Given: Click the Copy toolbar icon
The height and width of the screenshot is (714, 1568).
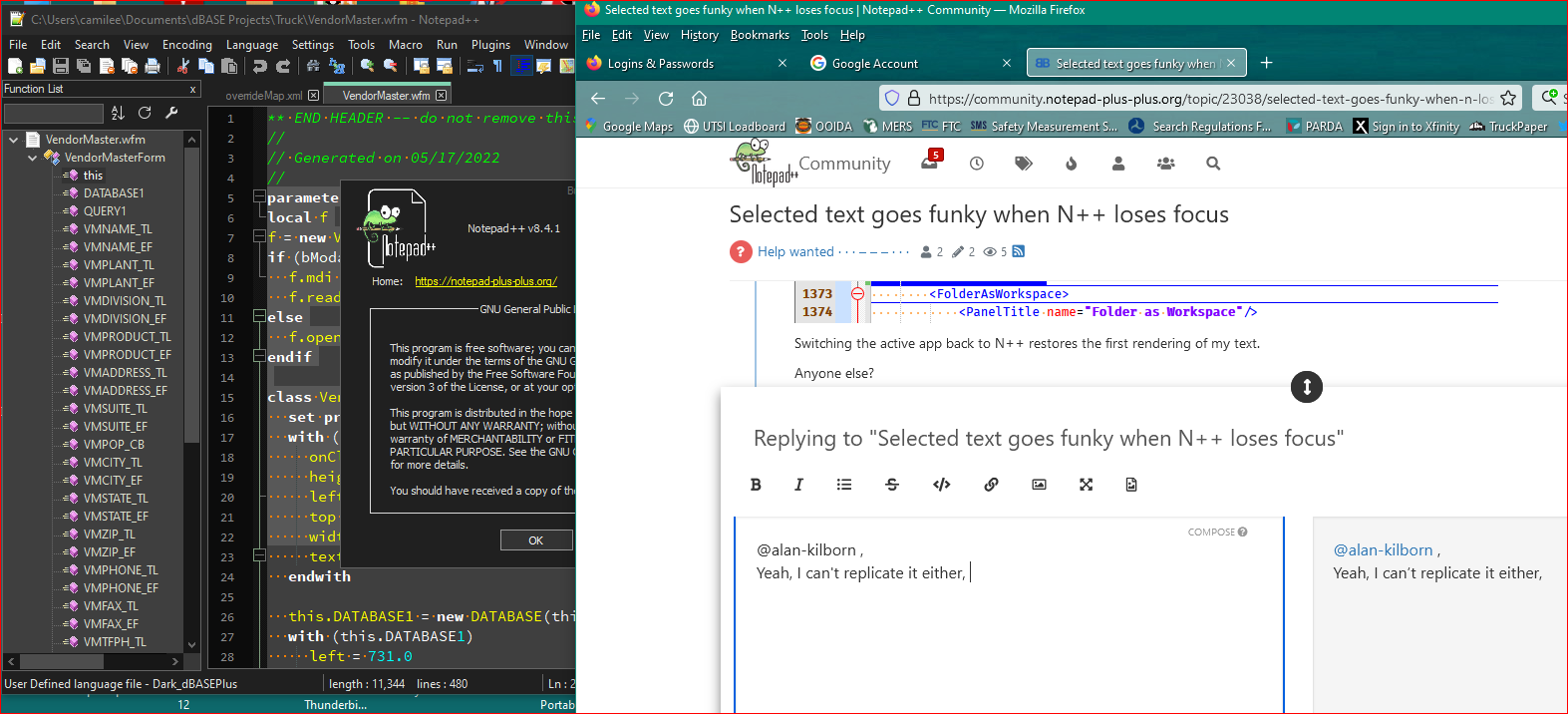Looking at the screenshot, I should [x=206, y=66].
